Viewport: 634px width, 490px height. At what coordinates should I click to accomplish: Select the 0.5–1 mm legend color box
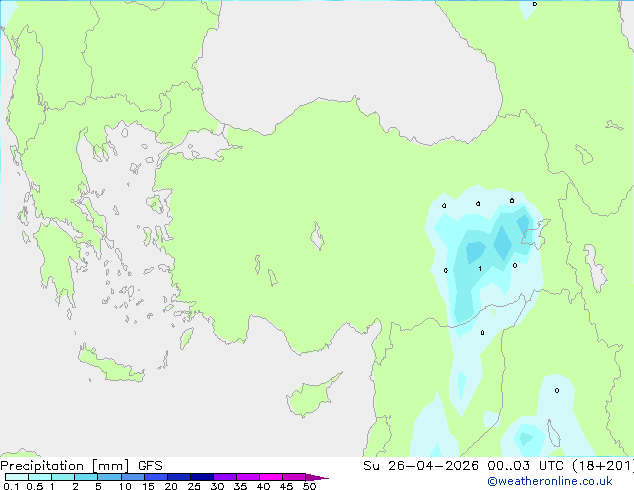click(40, 477)
